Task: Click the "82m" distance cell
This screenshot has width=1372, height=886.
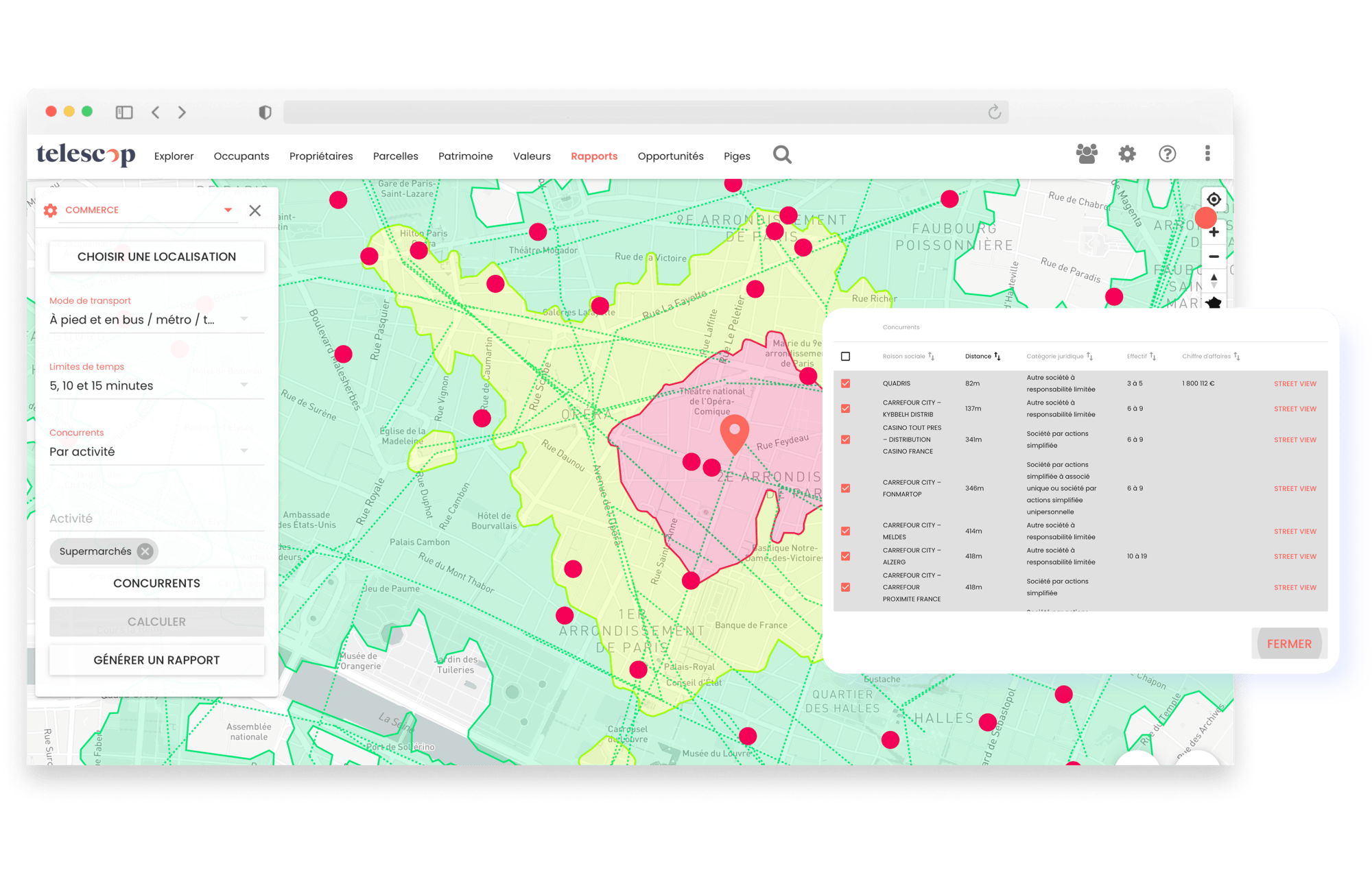Action: [x=972, y=383]
